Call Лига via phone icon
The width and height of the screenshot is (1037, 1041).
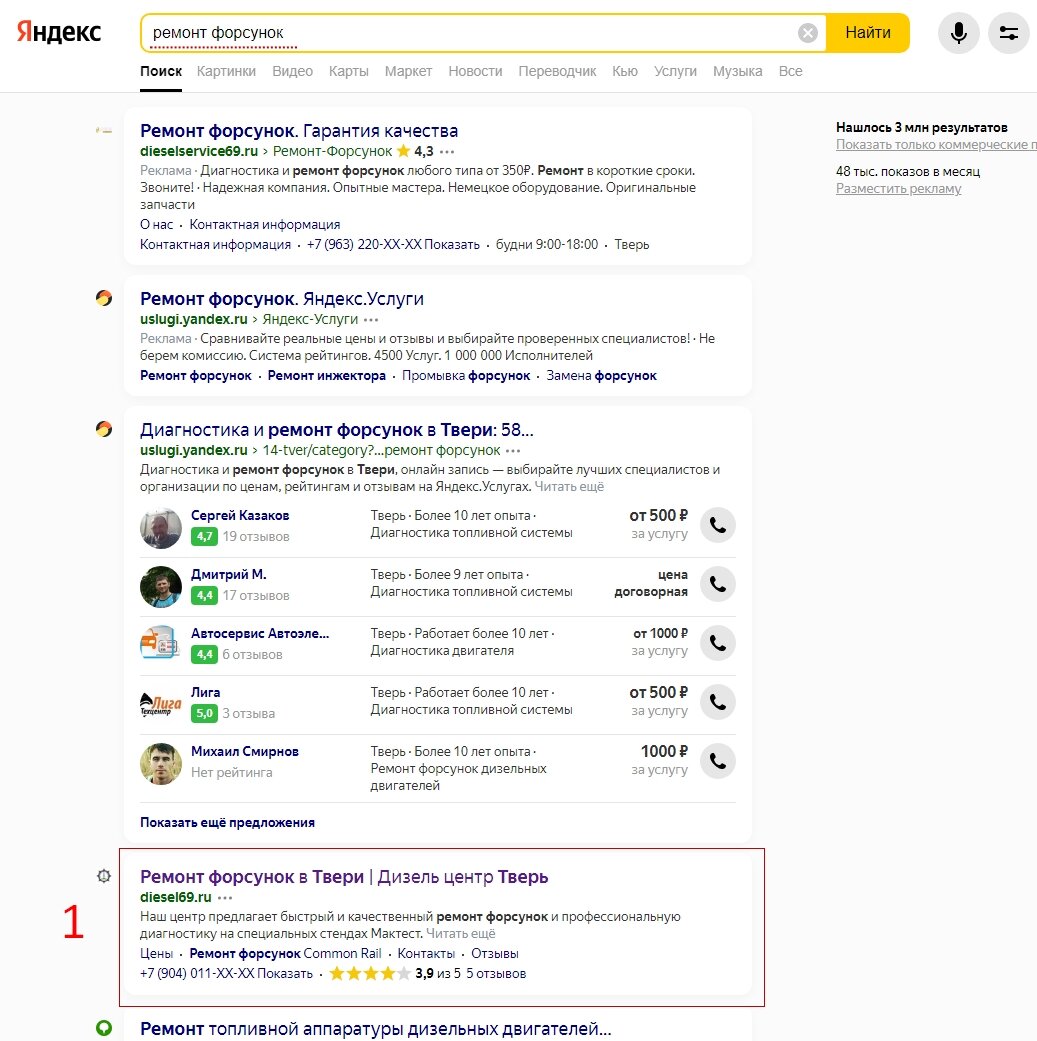718,702
